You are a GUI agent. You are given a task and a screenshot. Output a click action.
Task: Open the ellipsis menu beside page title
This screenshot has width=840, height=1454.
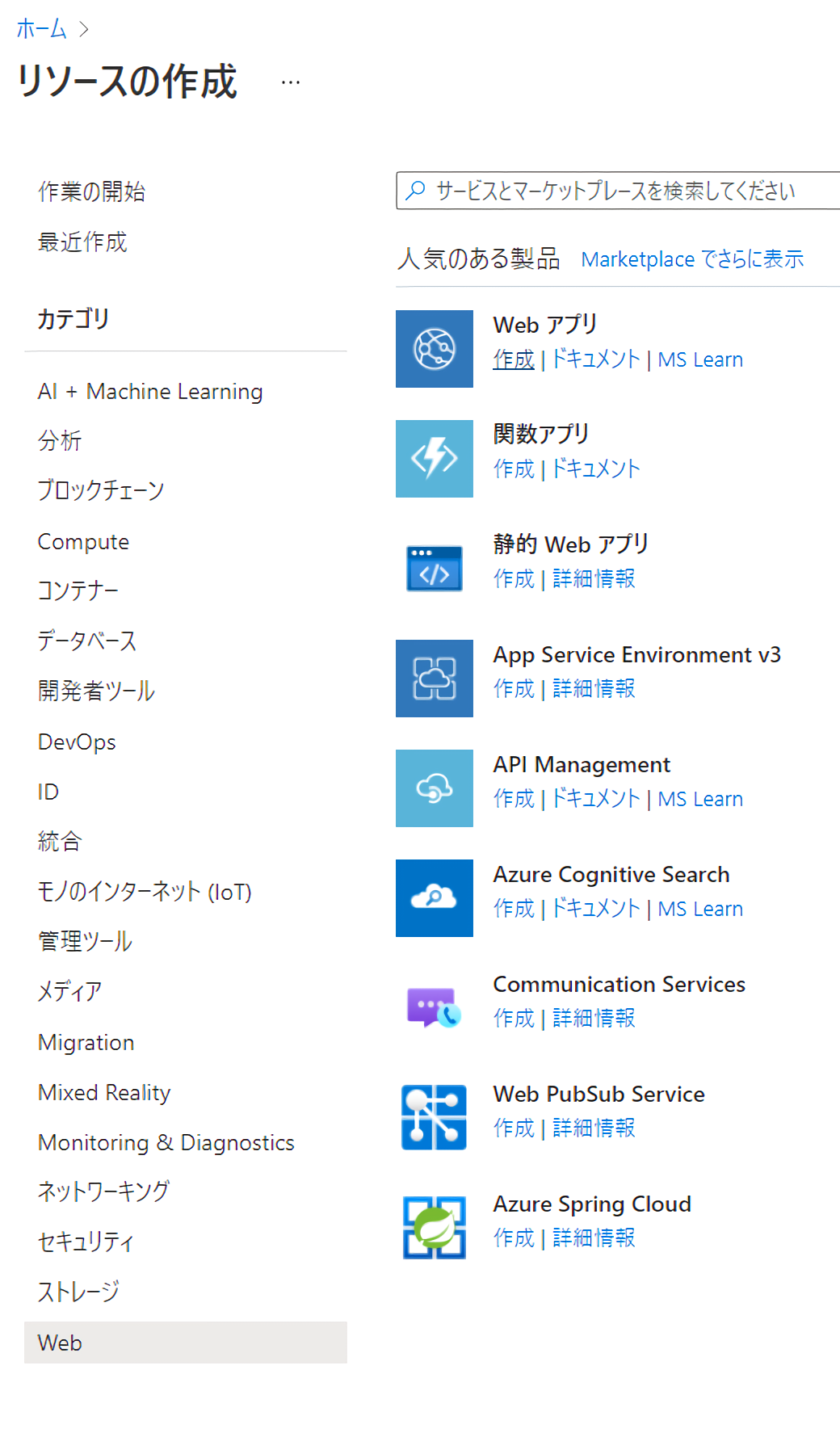coord(291,82)
